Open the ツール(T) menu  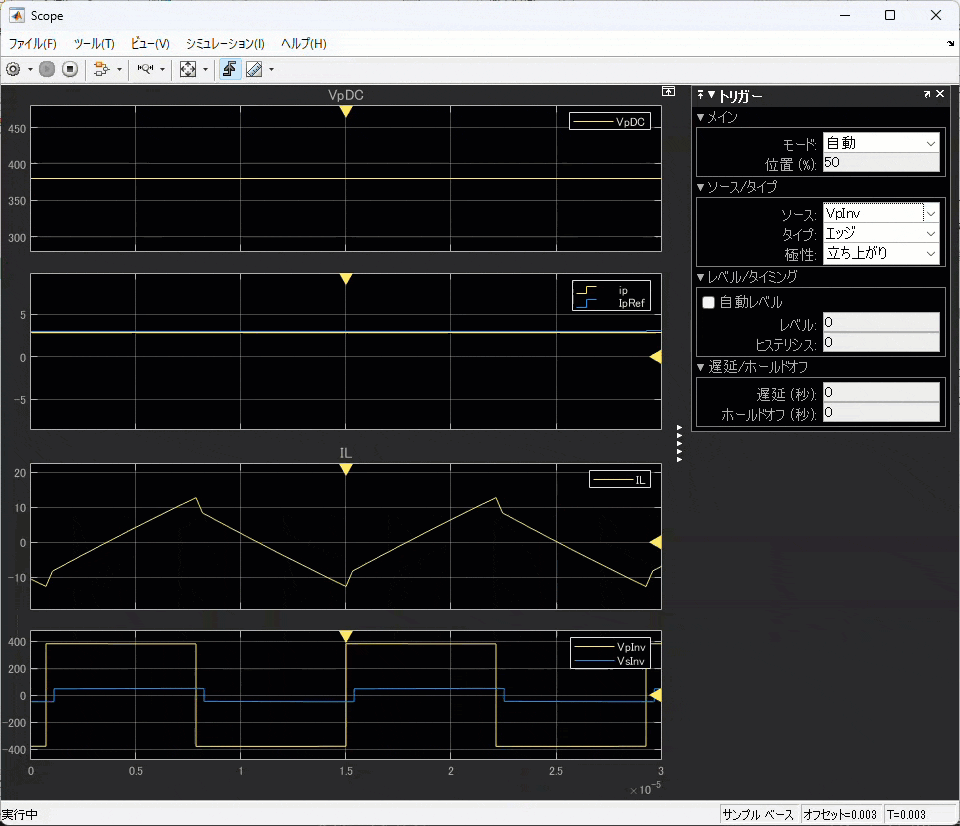94,43
